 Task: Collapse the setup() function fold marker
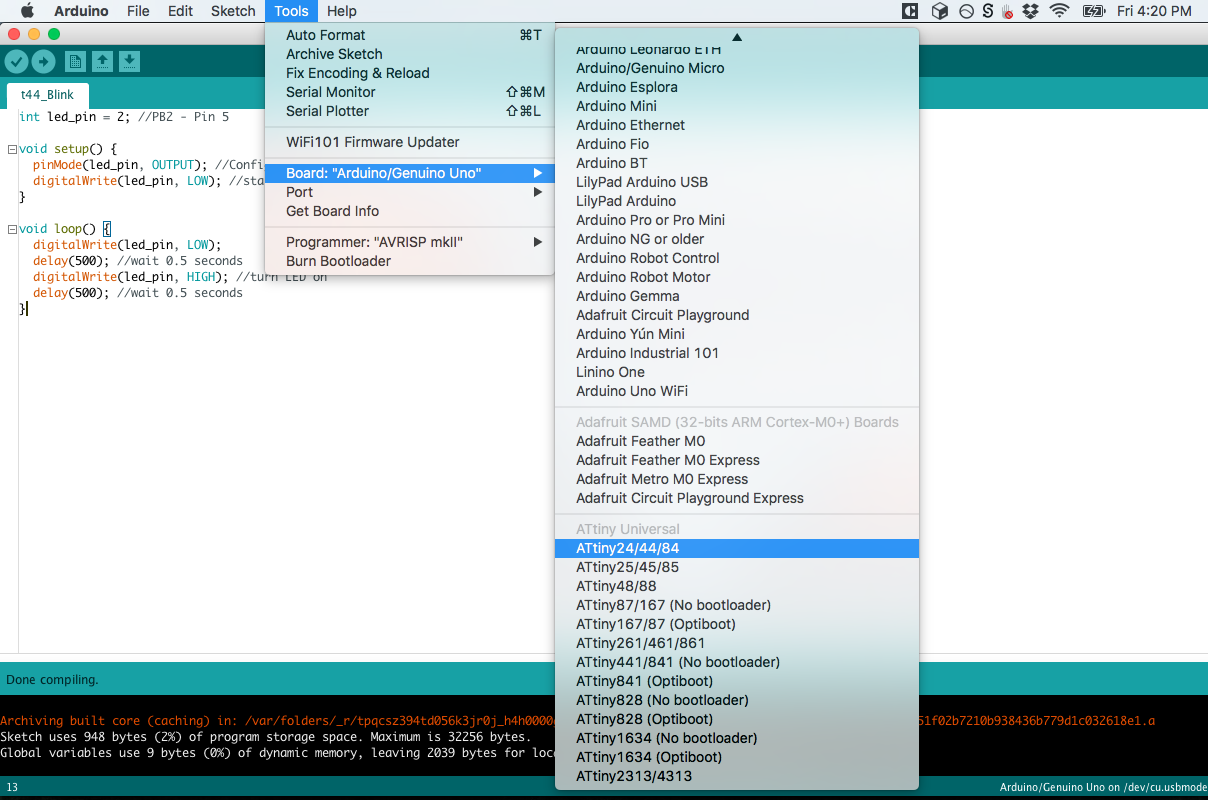pos(11,149)
